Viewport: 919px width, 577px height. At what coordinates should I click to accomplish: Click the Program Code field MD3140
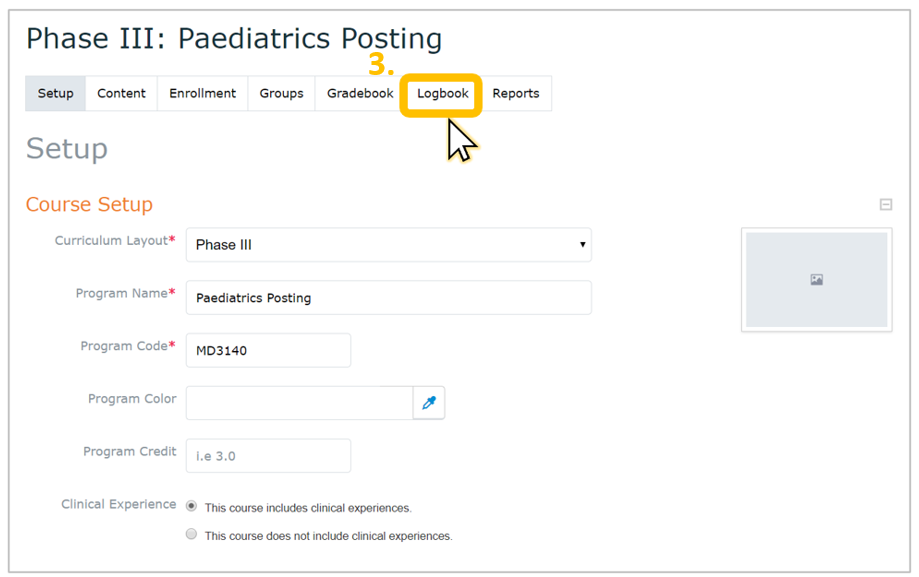pos(268,350)
